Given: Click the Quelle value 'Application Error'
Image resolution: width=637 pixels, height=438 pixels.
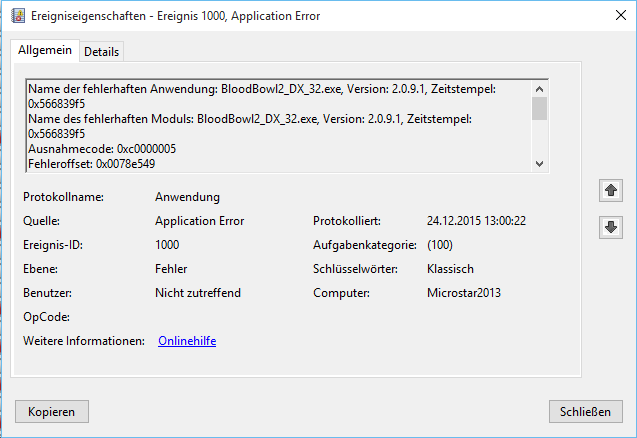Looking at the screenshot, I should coord(199,221).
